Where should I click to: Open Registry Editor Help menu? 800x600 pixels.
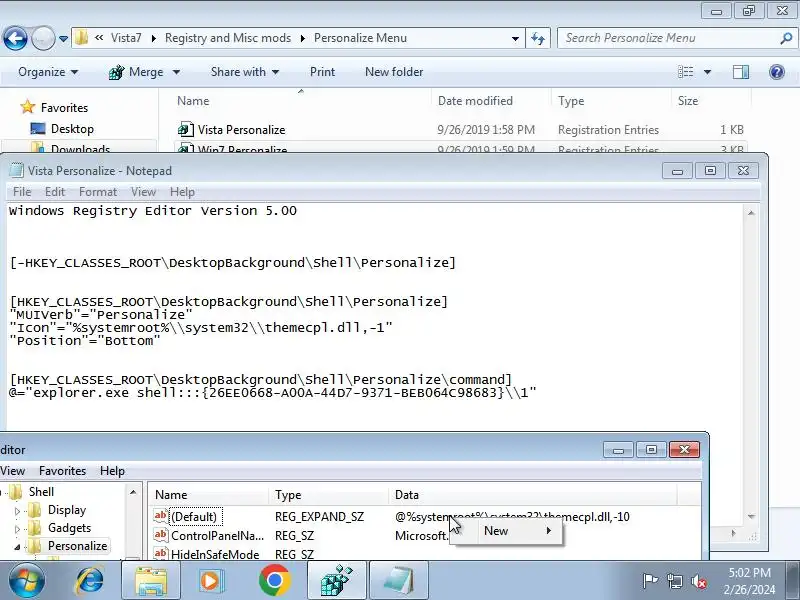pos(112,470)
